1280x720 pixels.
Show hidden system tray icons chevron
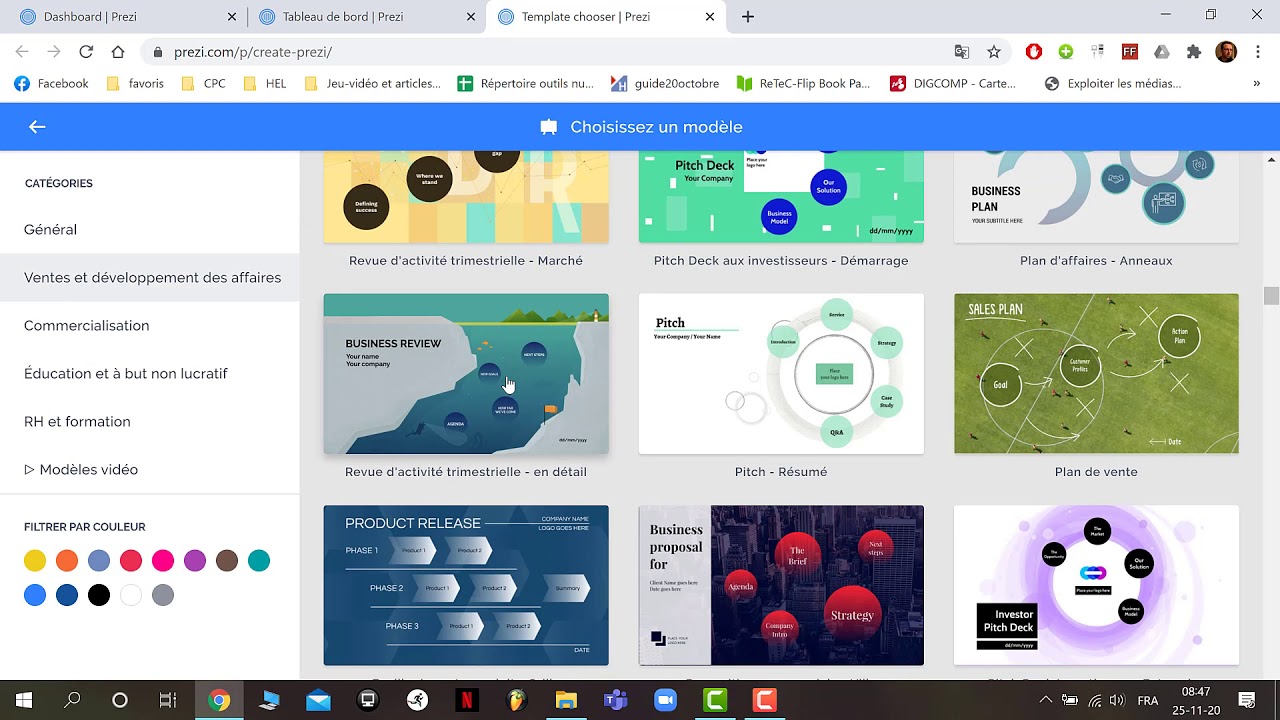(x=1046, y=700)
